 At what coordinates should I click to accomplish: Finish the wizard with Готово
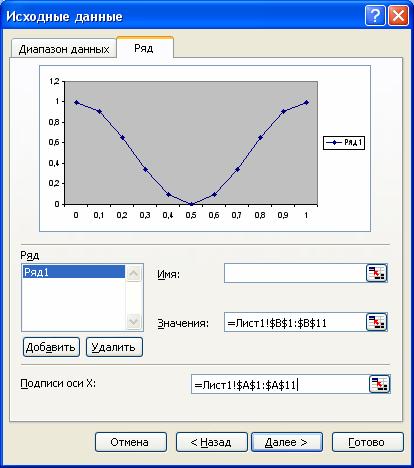click(368, 442)
